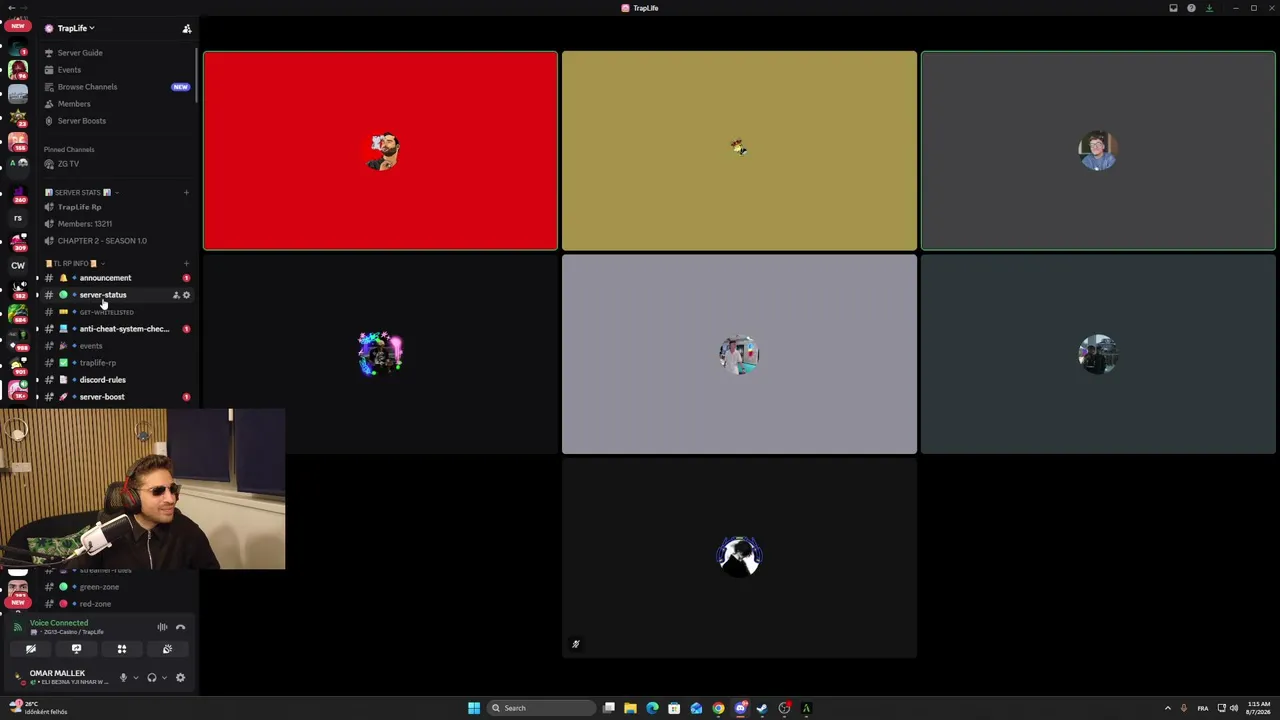The image size is (1280, 720).
Task: Expand threads arrow beside discord-rules channel
Action: 38,380
